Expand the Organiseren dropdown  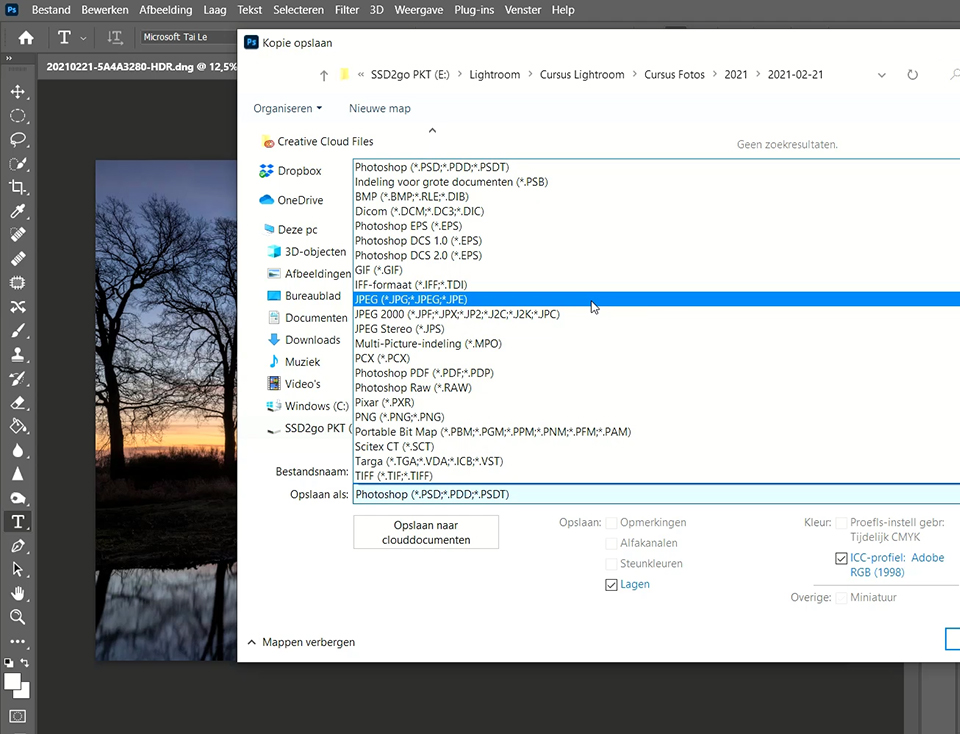point(287,108)
